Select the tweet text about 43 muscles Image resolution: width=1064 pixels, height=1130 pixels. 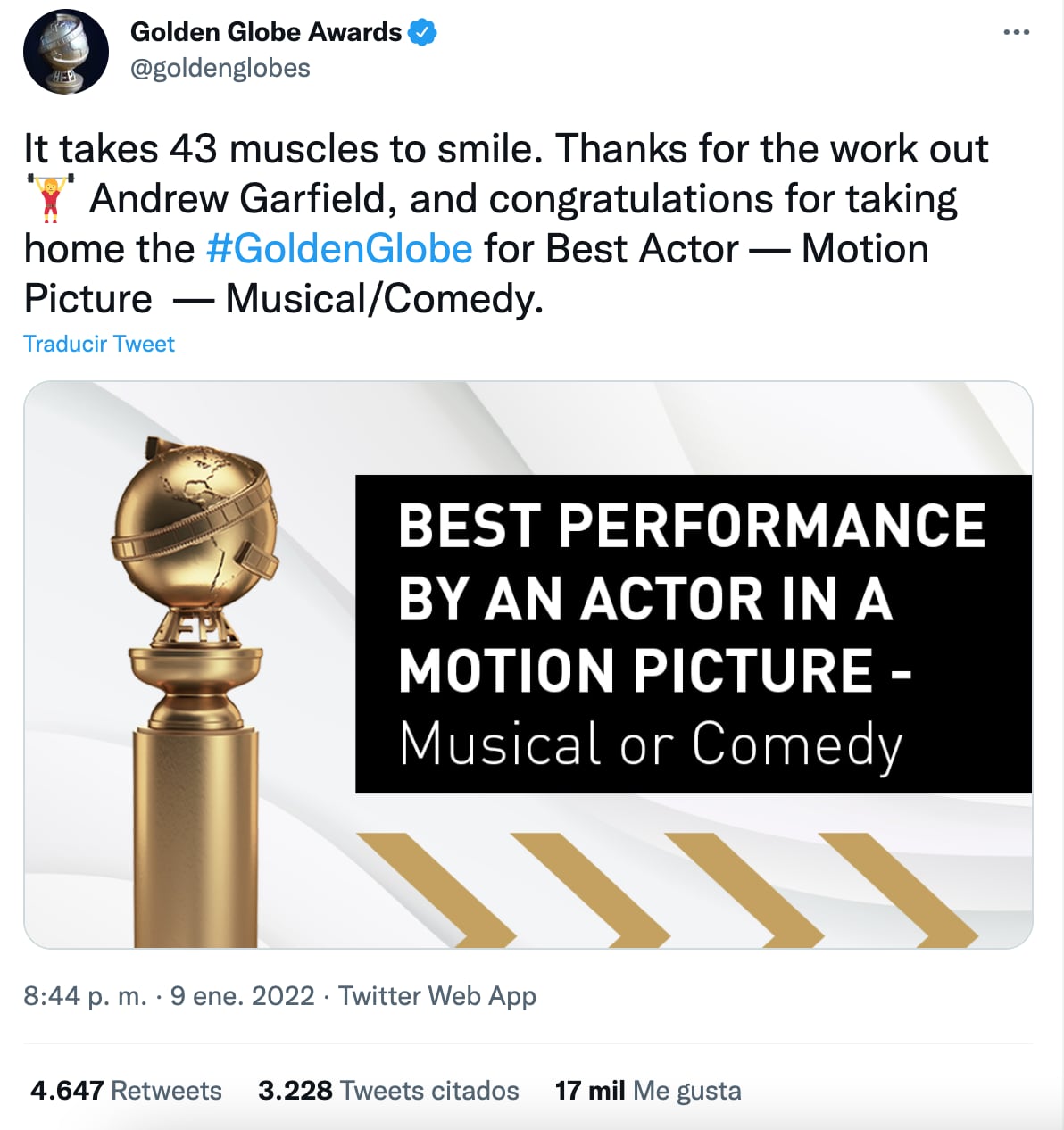point(357,149)
